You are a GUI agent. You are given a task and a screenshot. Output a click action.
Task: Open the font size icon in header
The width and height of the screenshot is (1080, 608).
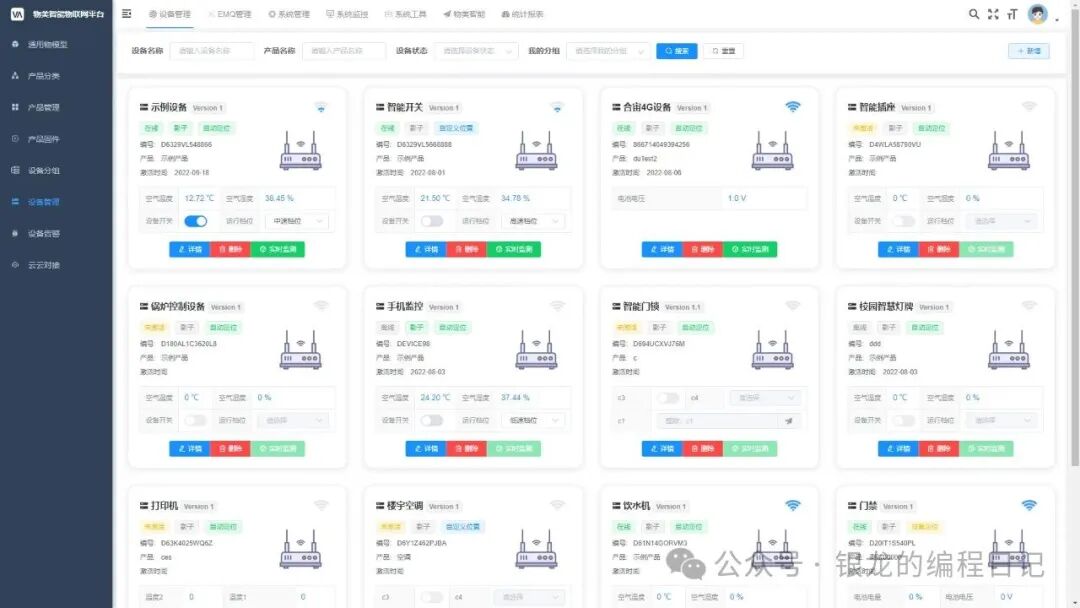[1012, 14]
